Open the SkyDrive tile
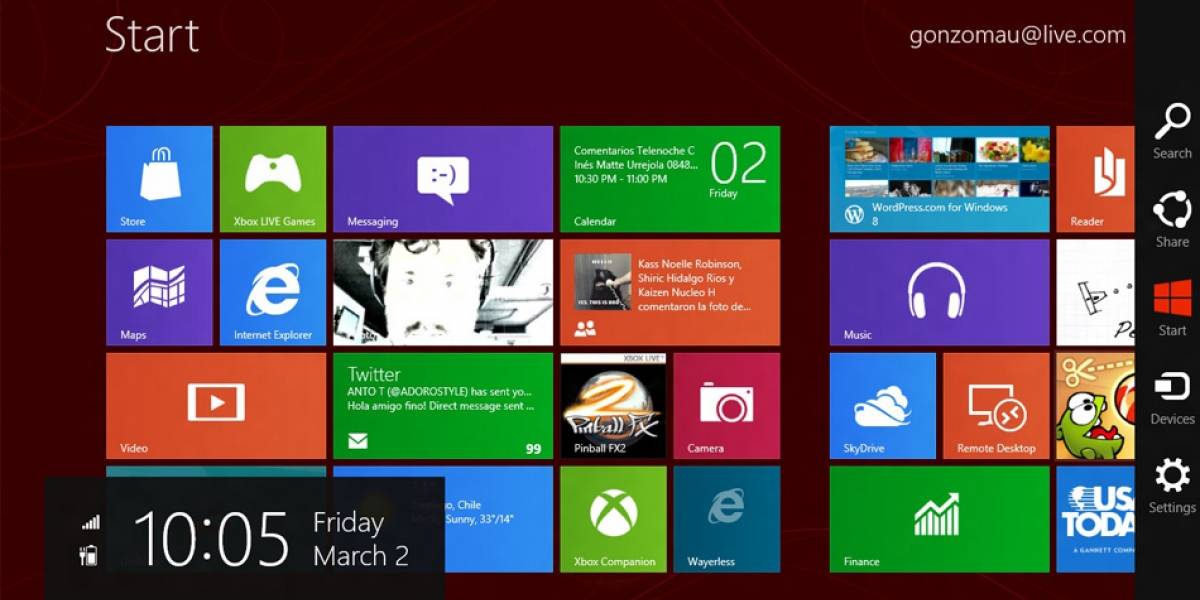The width and height of the screenshot is (1200, 600). 883,406
